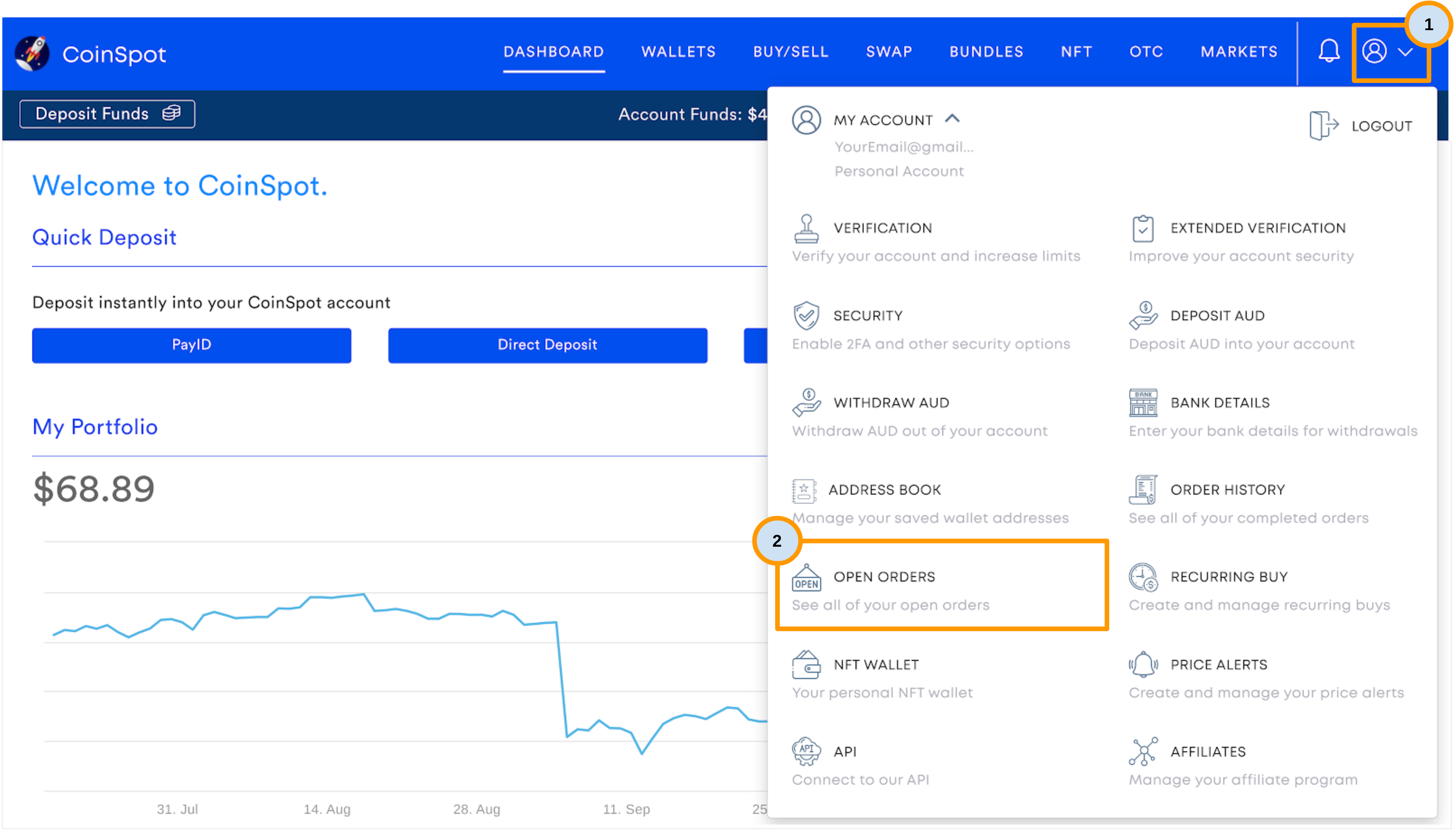The image size is (1456, 830).
Task: Click the user profile avatar icon
Action: (1374, 51)
